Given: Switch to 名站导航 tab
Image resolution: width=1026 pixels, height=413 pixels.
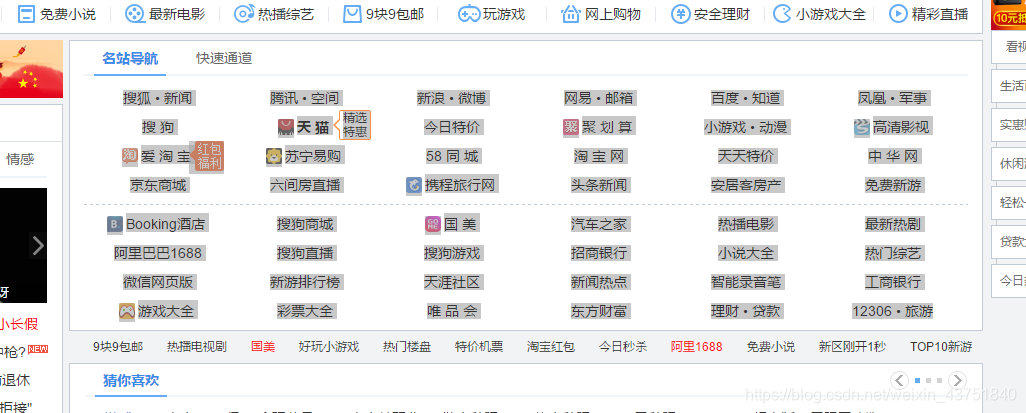Looking at the screenshot, I should (130, 58).
